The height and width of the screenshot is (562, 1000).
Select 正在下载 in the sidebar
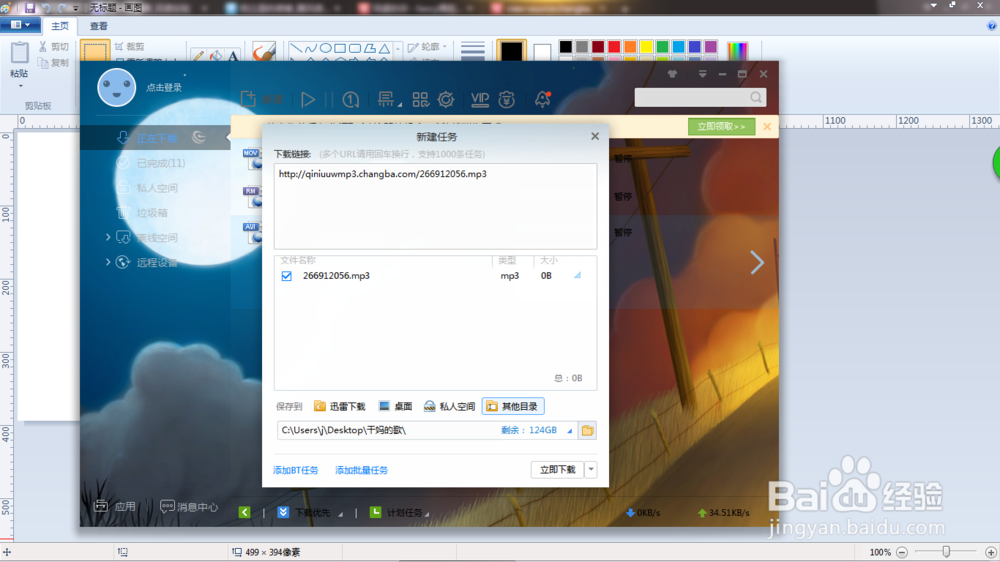coord(156,138)
